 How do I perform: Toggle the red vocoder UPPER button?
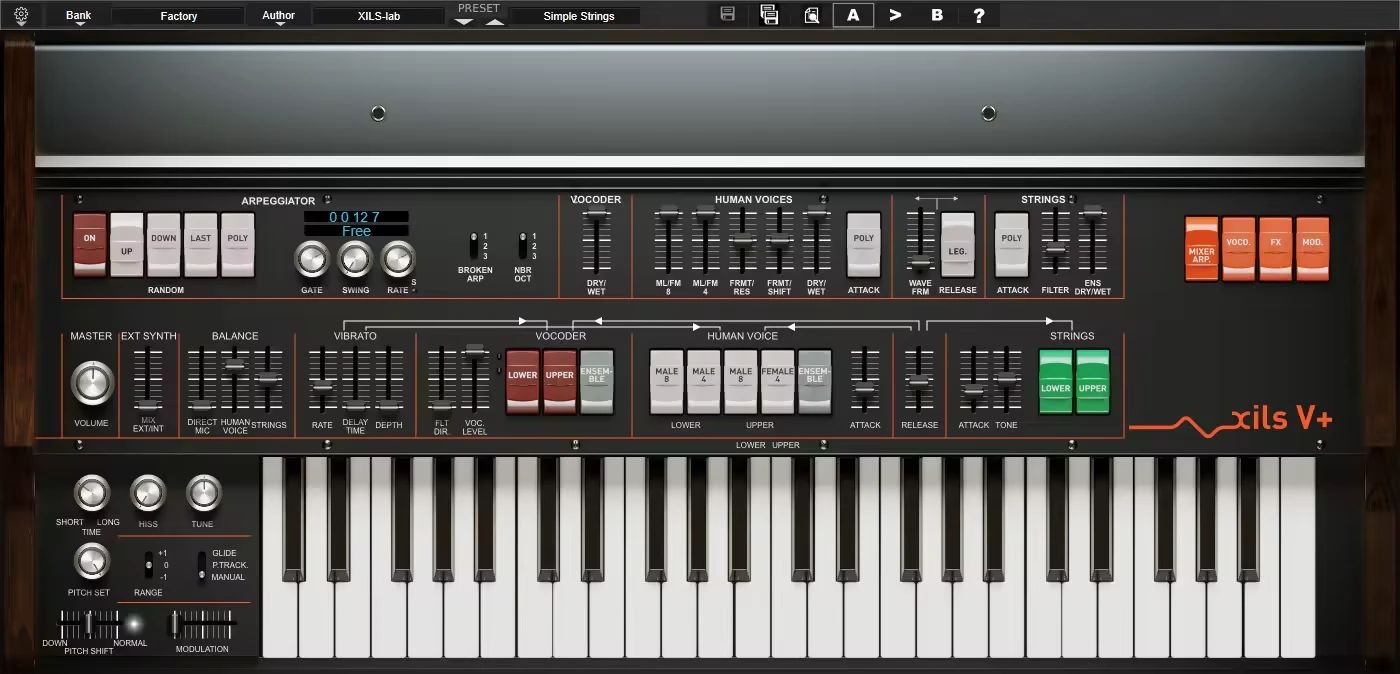560,381
